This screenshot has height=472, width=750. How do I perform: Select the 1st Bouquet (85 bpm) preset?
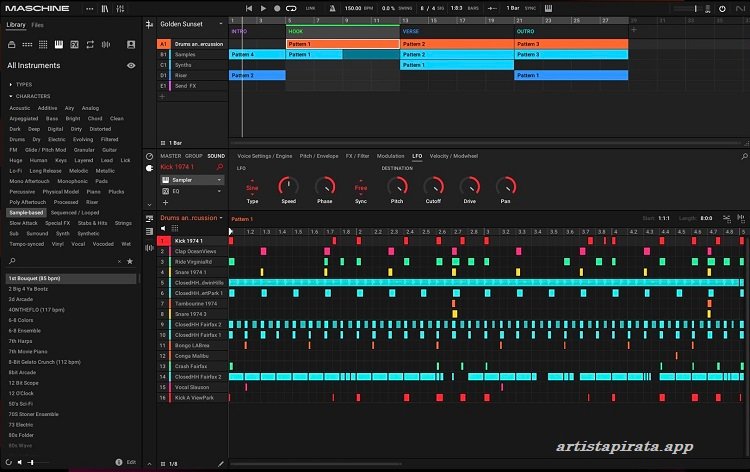click(72, 278)
